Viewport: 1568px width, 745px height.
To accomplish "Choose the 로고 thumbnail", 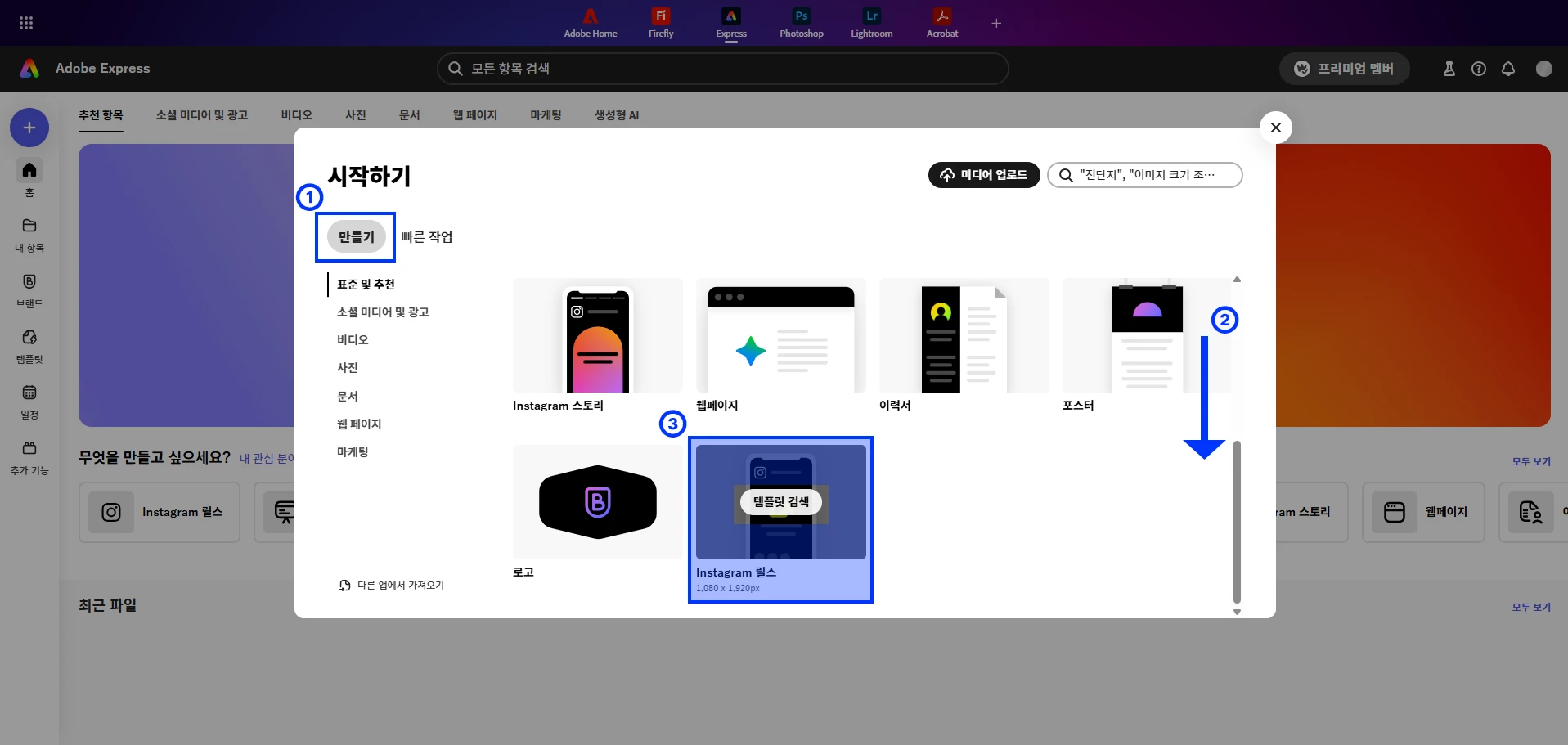I will [598, 502].
